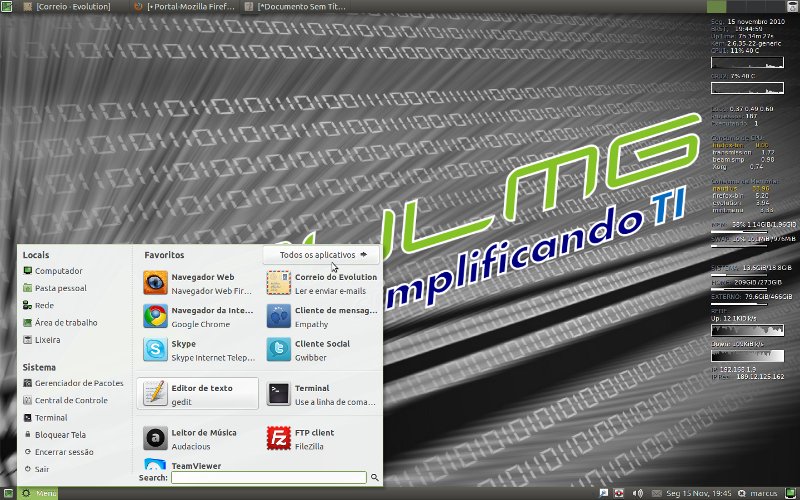Switch to Documento Sem Título window
This screenshot has height=500, width=800.
pyautogui.click(x=296, y=7)
